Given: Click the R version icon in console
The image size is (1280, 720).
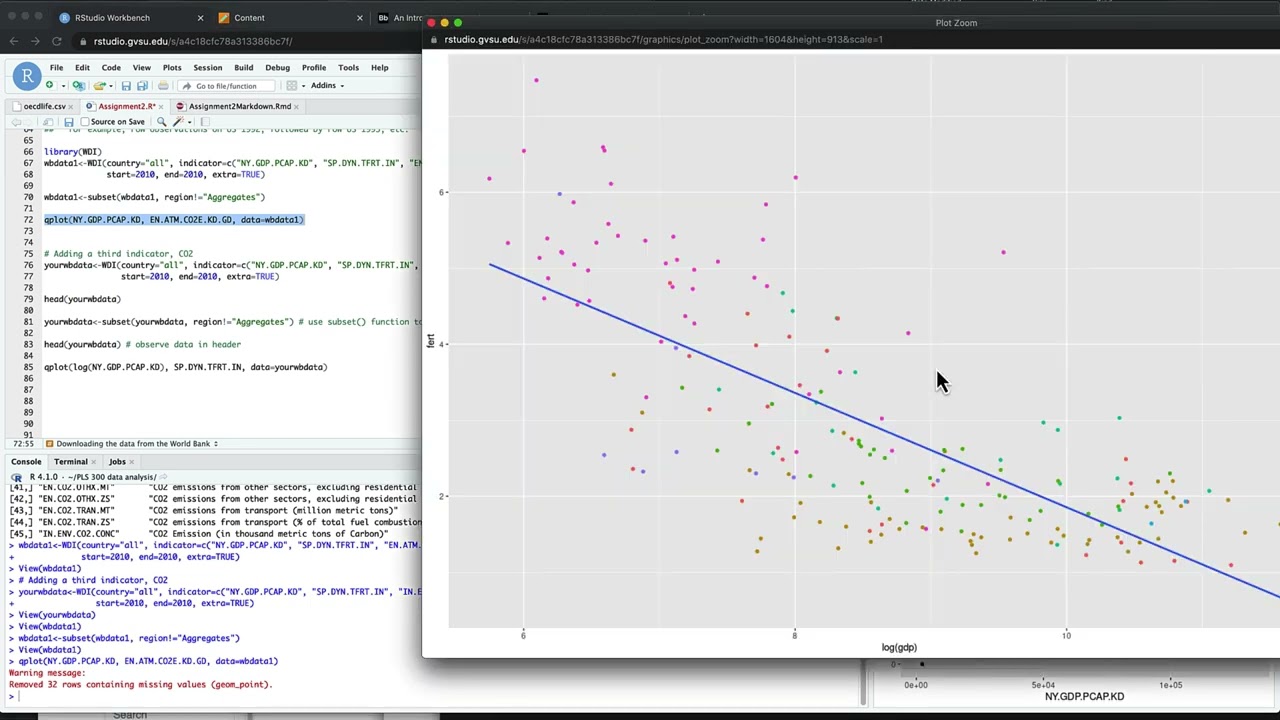Looking at the screenshot, I should point(16,477).
